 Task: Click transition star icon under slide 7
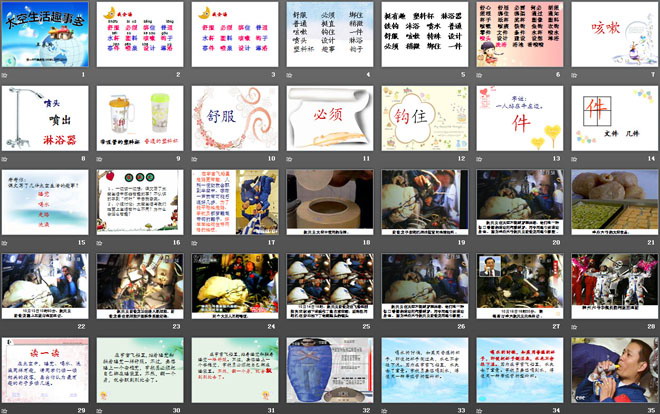(574, 75)
